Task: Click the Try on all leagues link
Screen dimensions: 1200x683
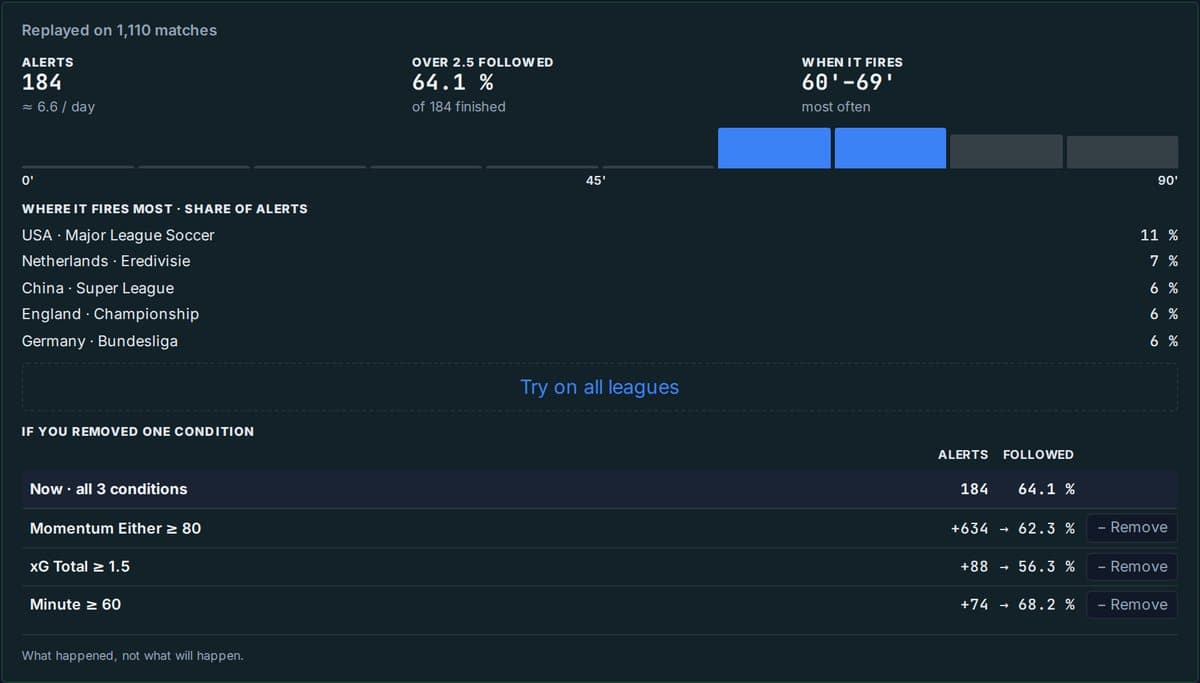Action: (x=599, y=387)
